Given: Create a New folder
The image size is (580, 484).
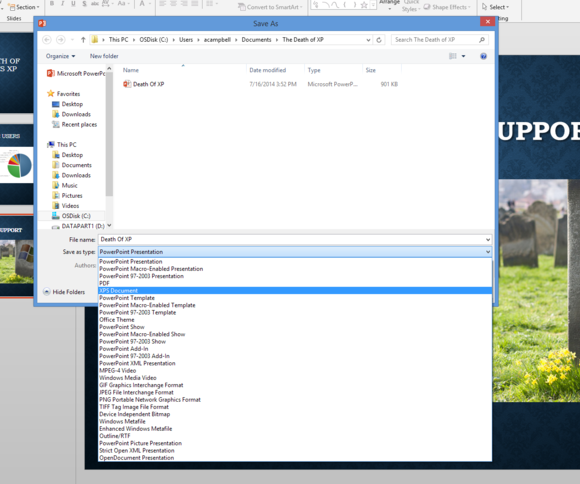Looking at the screenshot, I should tap(104, 56).
